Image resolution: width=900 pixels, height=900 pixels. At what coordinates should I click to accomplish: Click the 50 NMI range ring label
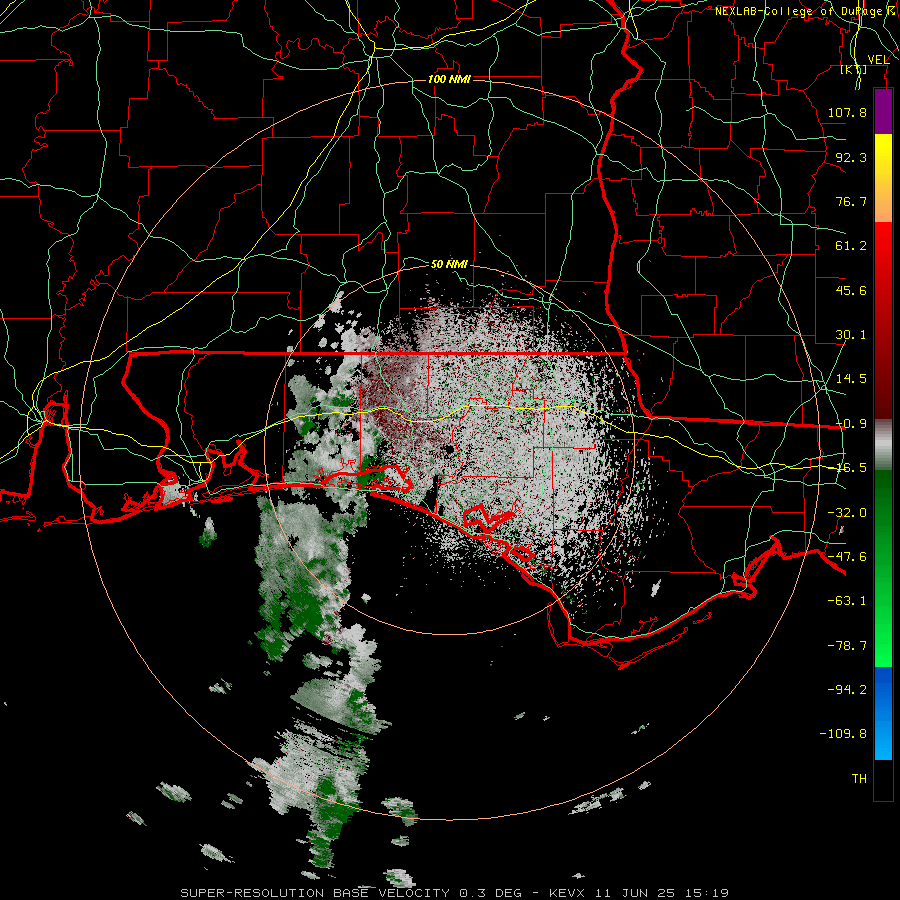pyautogui.click(x=449, y=264)
